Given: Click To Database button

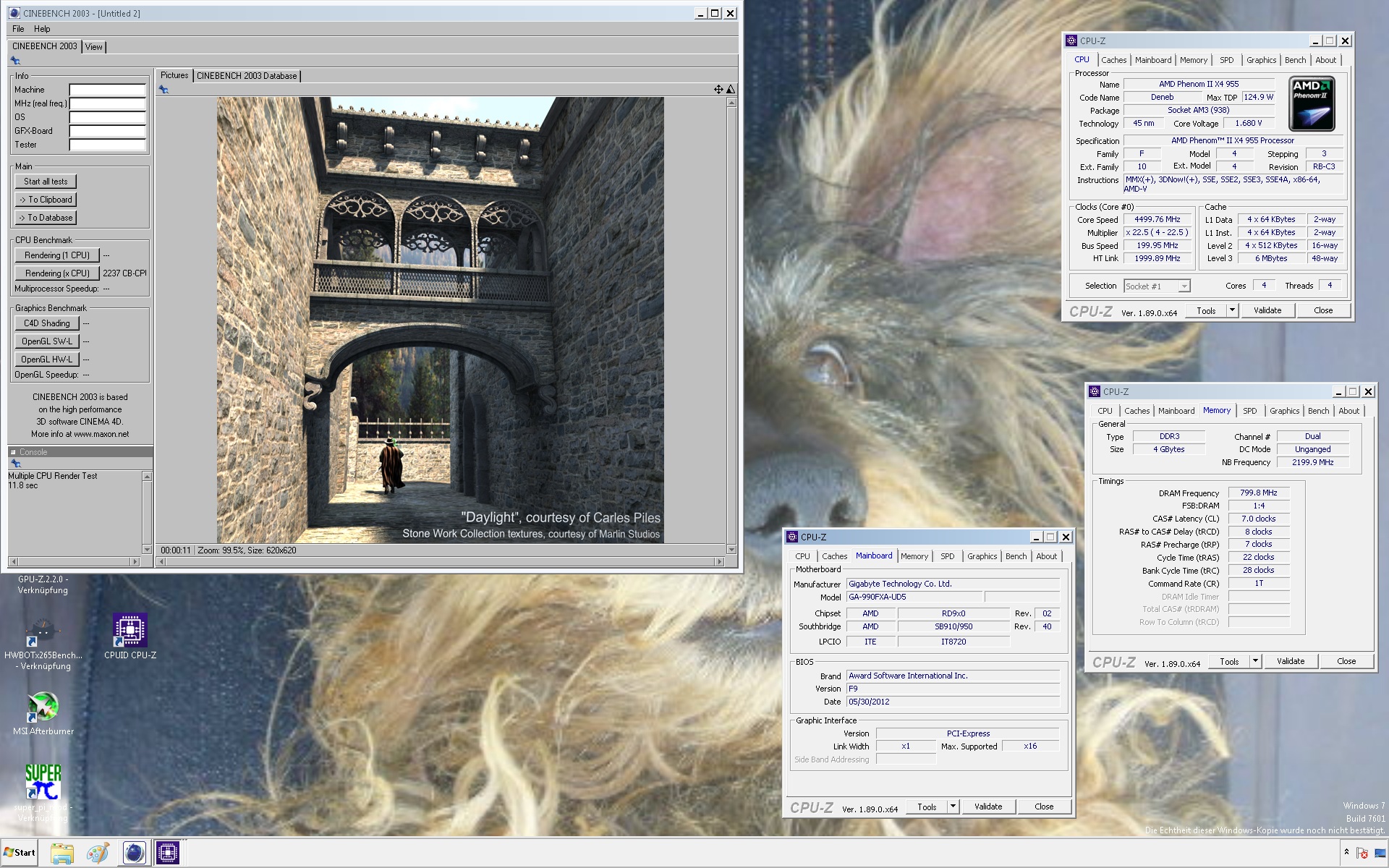Looking at the screenshot, I should coord(46,218).
